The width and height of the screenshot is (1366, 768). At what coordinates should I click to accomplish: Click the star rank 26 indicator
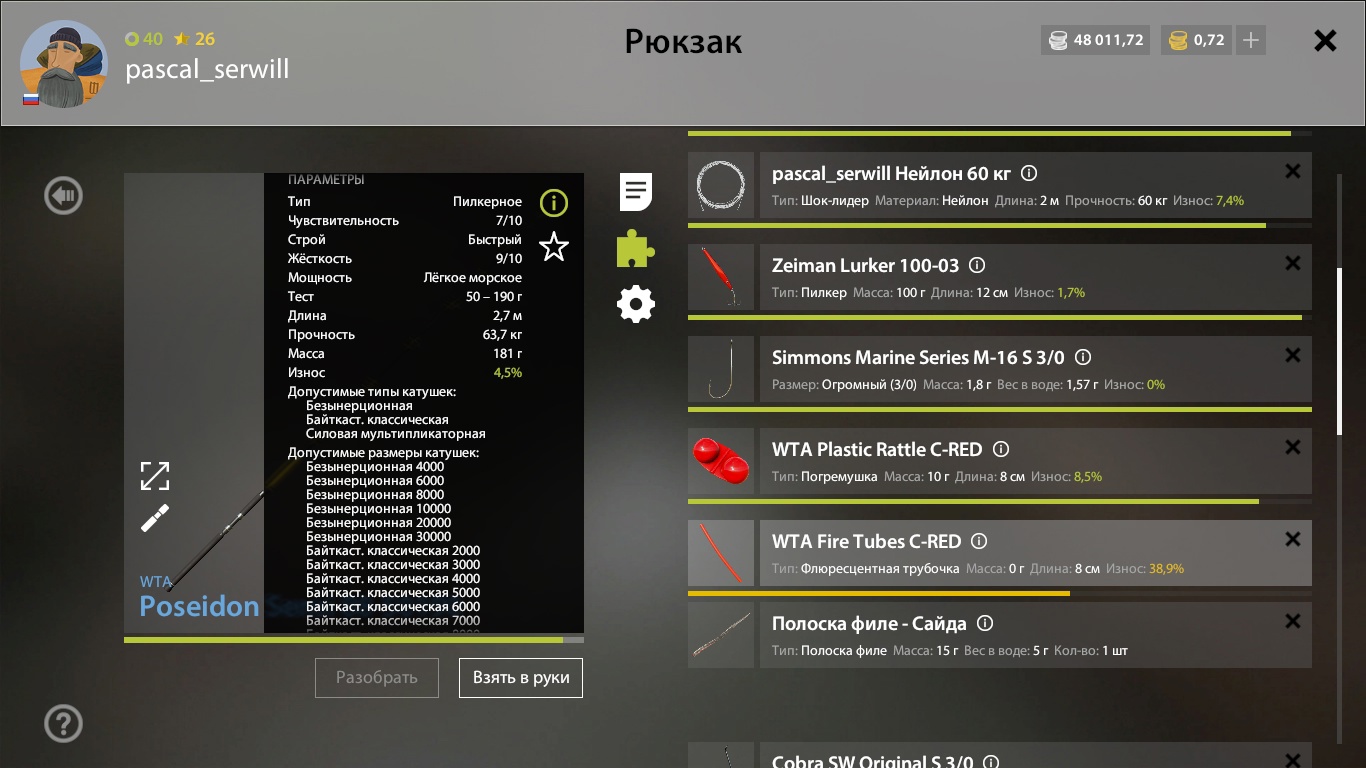point(194,39)
